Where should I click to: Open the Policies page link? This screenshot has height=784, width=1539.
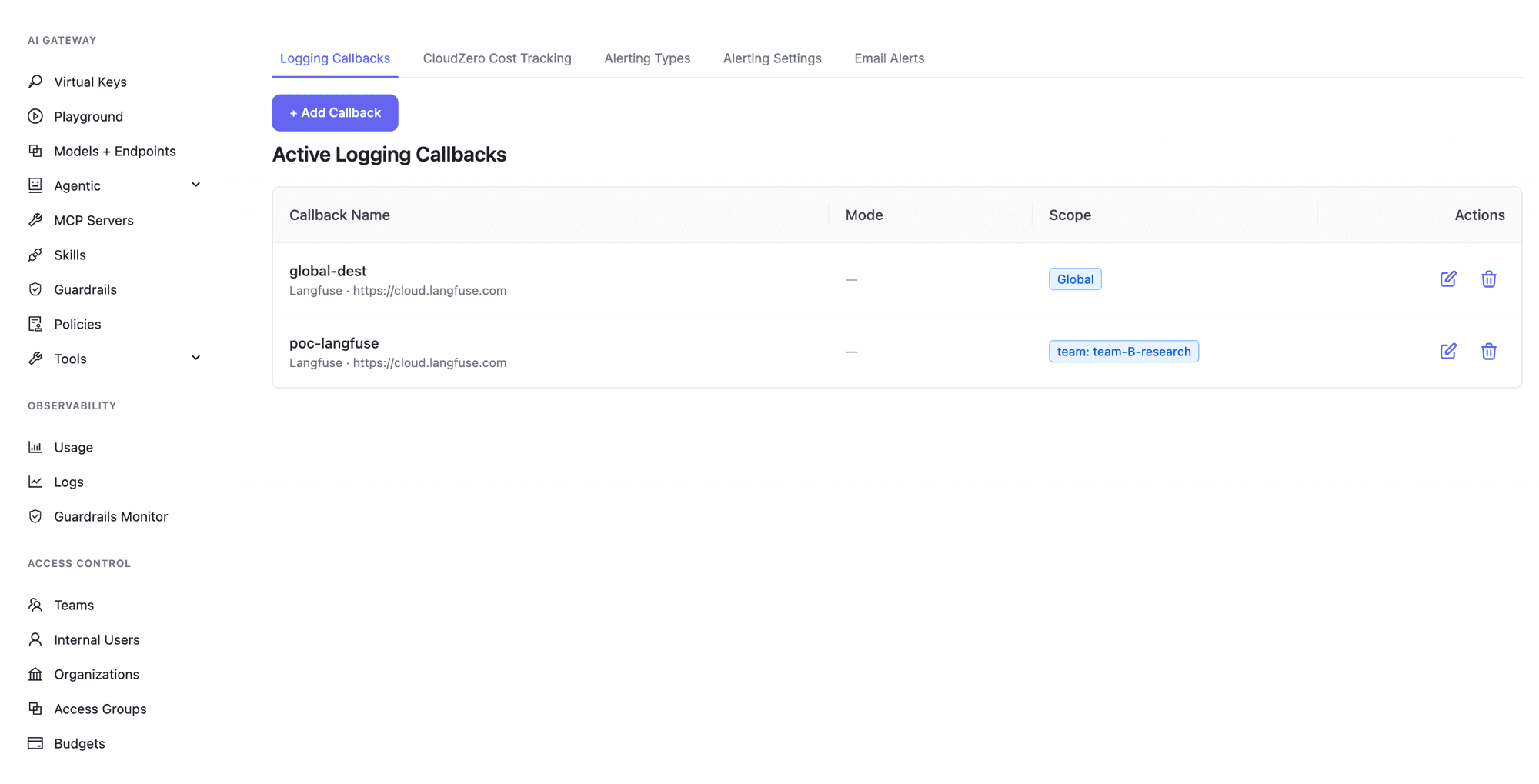click(78, 324)
